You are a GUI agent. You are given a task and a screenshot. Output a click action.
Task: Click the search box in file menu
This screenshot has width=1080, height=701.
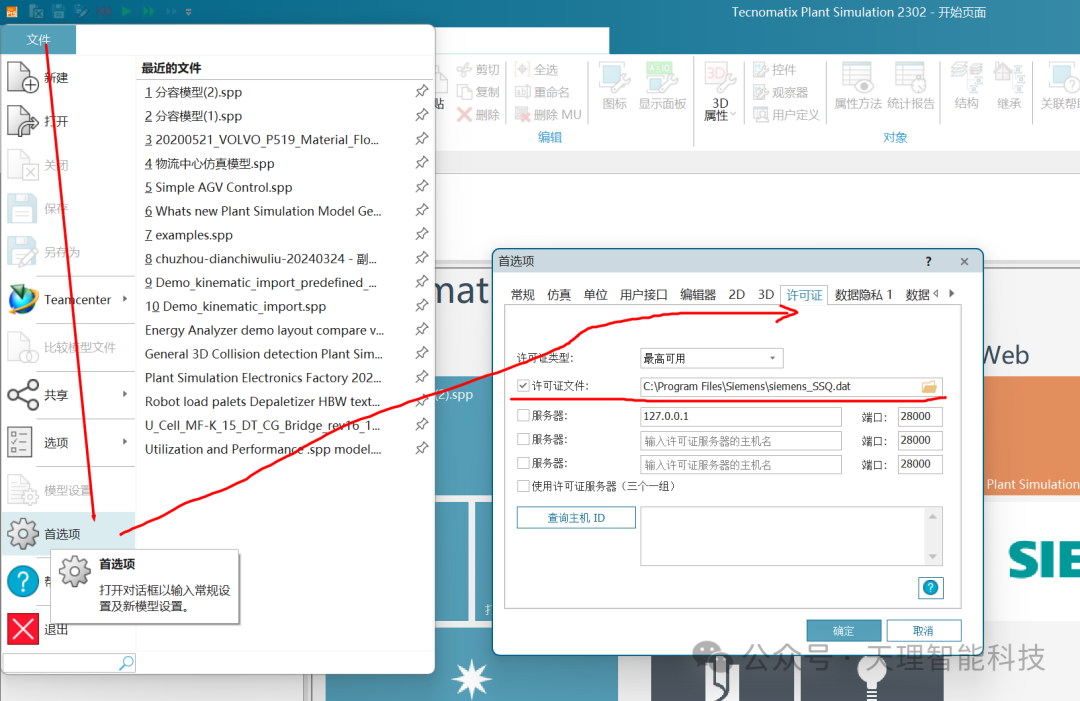(61, 663)
